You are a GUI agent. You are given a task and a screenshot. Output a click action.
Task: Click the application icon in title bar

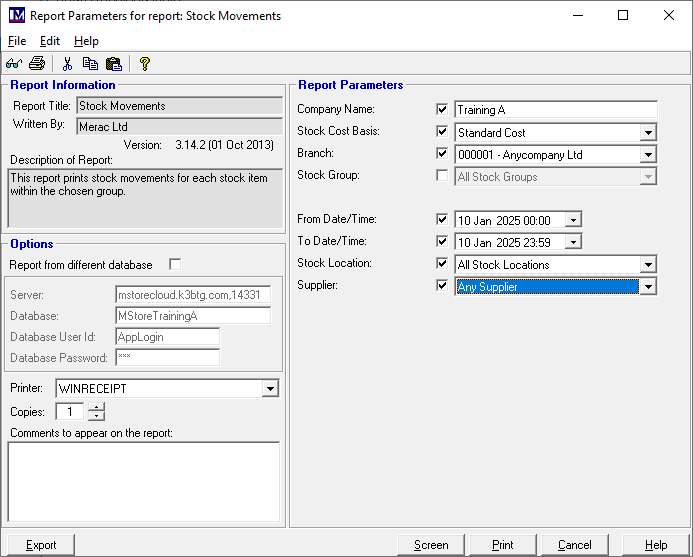15,16
